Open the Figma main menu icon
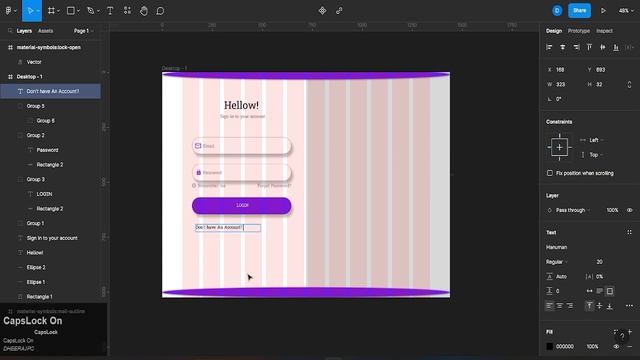Image resolution: width=640 pixels, height=360 pixels. (8, 11)
